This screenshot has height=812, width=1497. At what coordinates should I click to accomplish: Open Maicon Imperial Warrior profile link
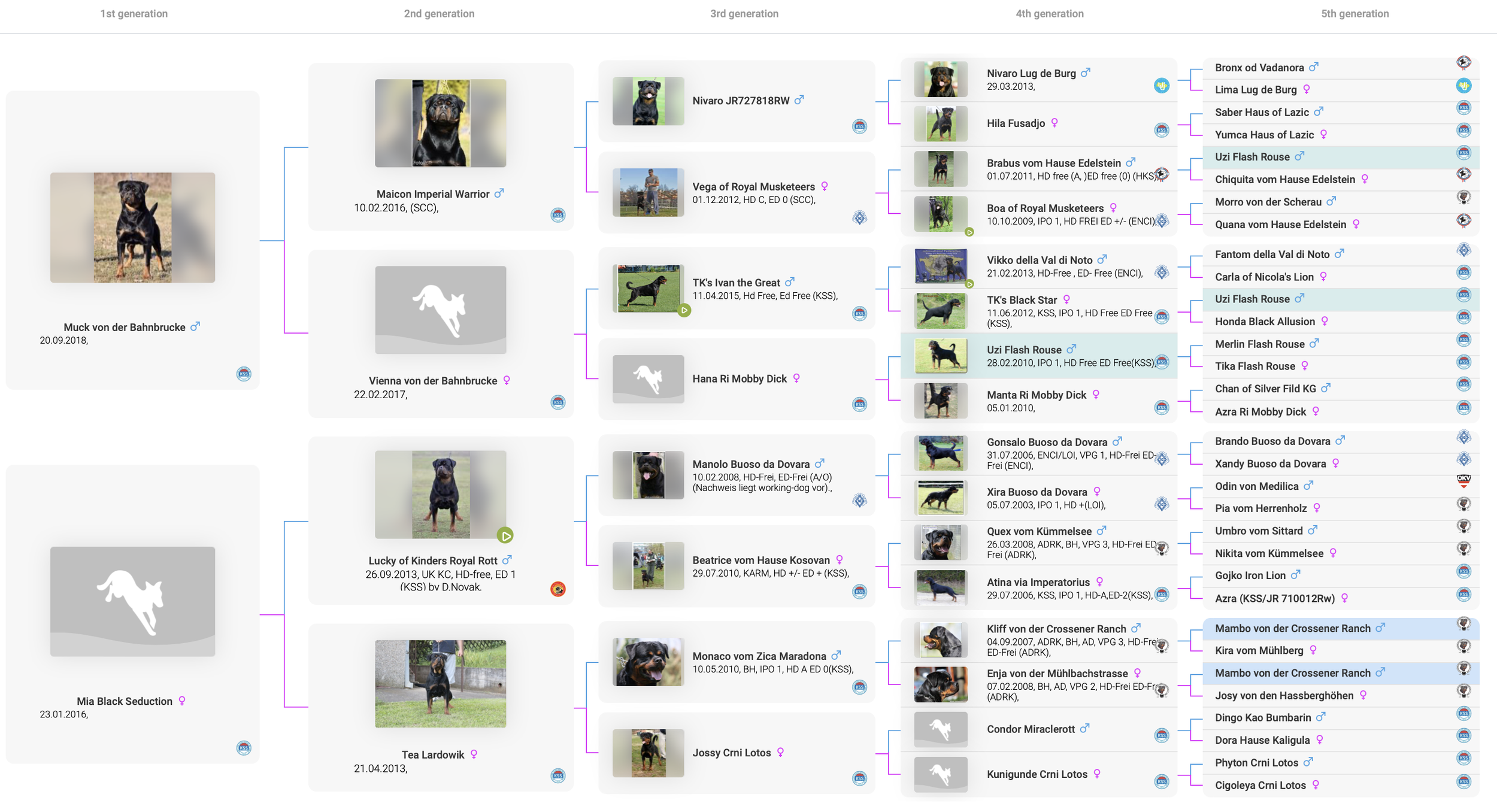tap(432, 194)
